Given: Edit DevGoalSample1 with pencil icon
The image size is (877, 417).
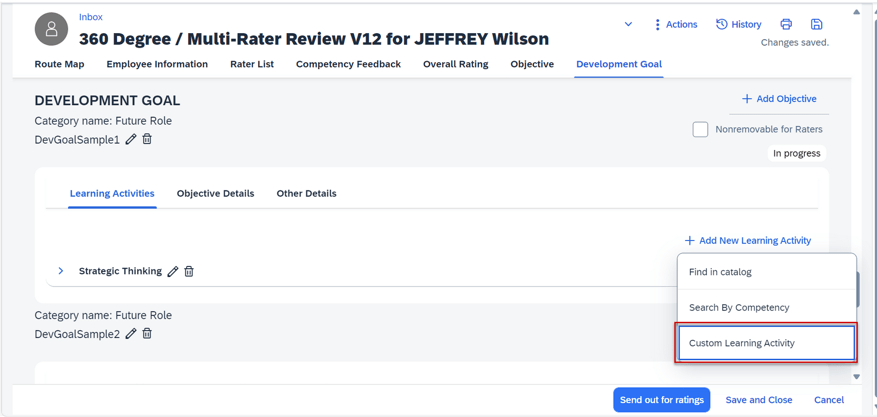Looking at the screenshot, I should click(131, 140).
